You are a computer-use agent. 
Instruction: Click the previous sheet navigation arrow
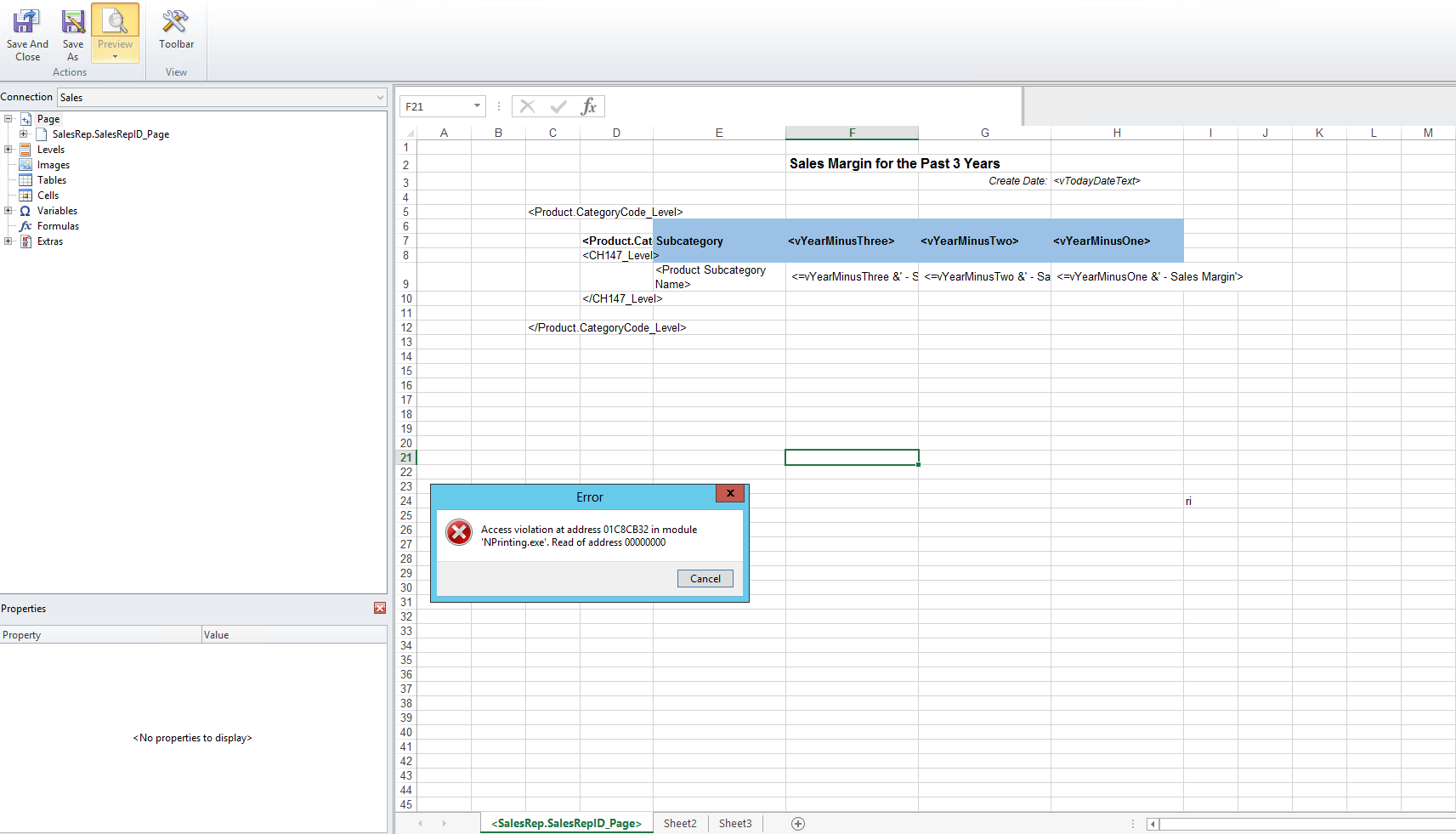click(420, 823)
